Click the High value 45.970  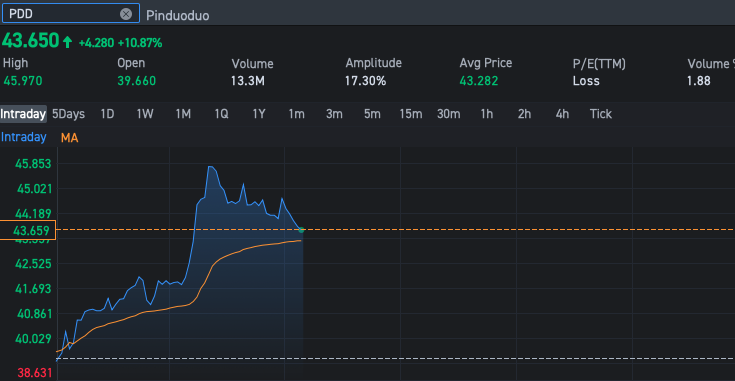[22, 81]
